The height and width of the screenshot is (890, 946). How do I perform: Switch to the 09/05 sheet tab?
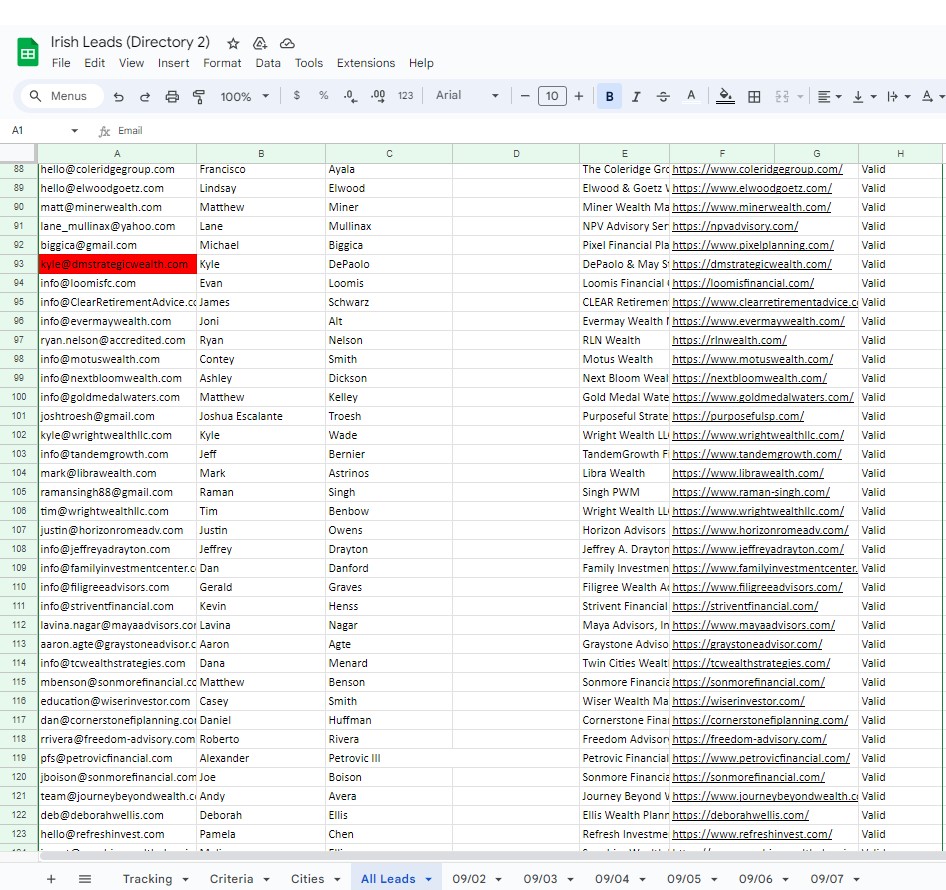(684, 879)
